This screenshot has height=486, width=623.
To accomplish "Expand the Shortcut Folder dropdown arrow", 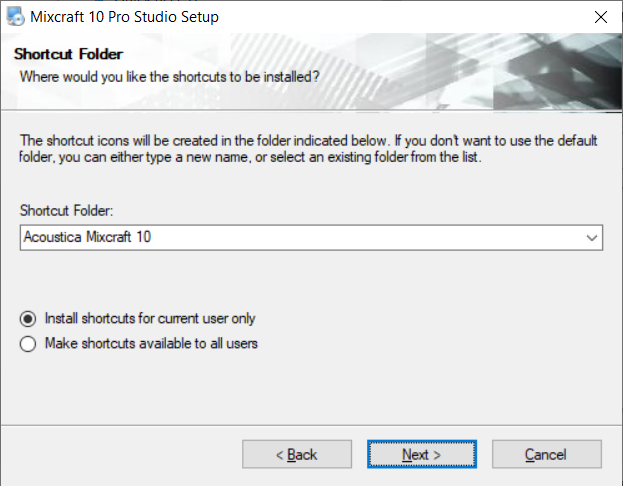I will pos(593,238).
